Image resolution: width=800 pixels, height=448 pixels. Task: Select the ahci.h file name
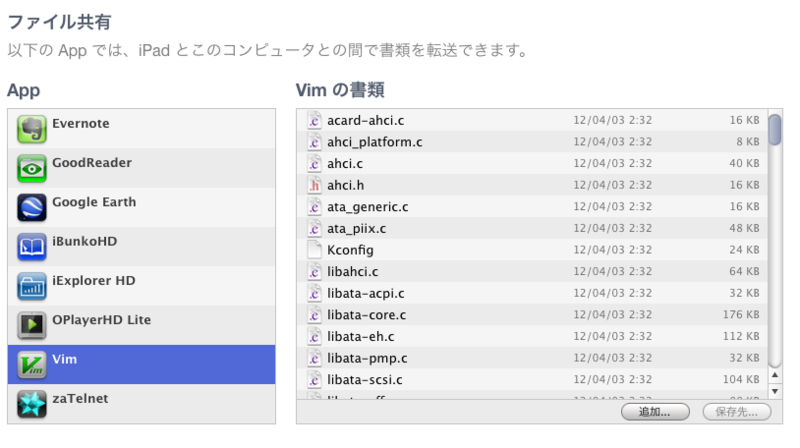345,185
